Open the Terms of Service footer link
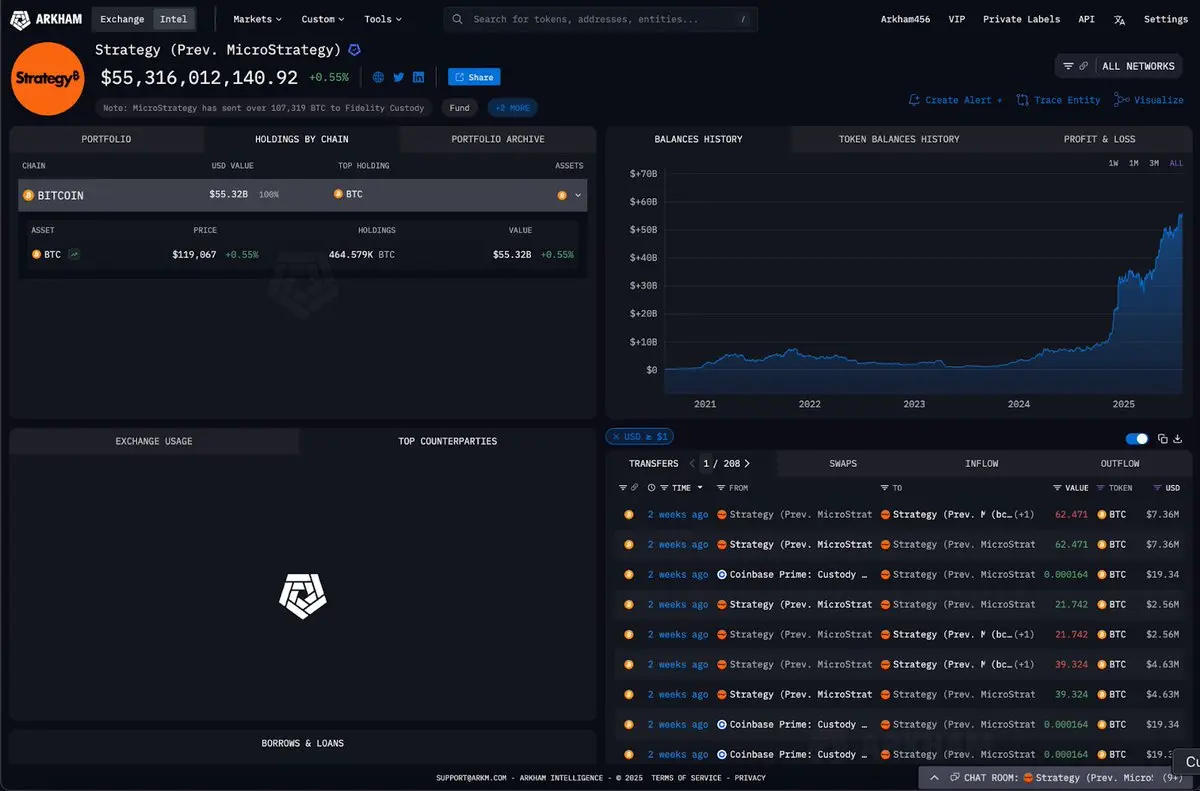Viewport: 1200px width, 791px height. [x=685, y=778]
